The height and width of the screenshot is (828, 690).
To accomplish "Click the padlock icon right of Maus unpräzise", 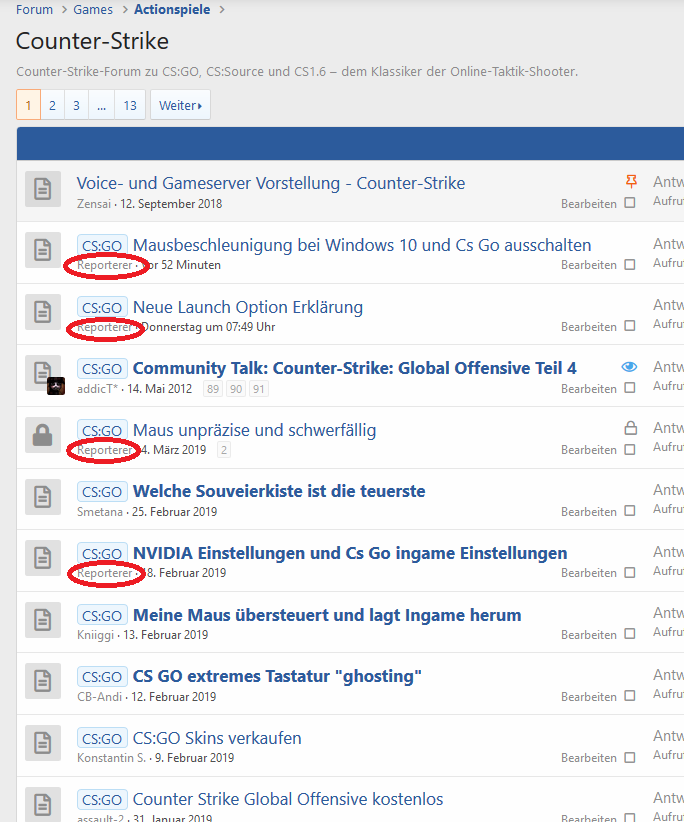I will point(631,428).
